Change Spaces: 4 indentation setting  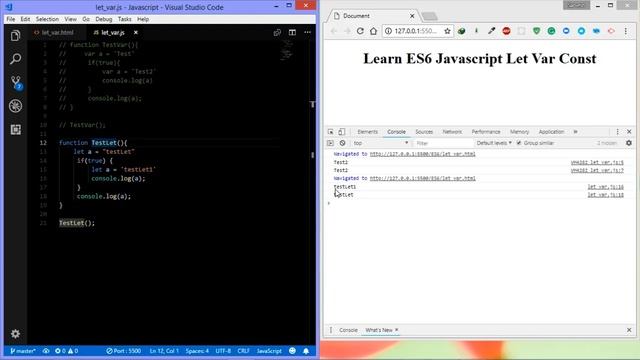[197, 351]
